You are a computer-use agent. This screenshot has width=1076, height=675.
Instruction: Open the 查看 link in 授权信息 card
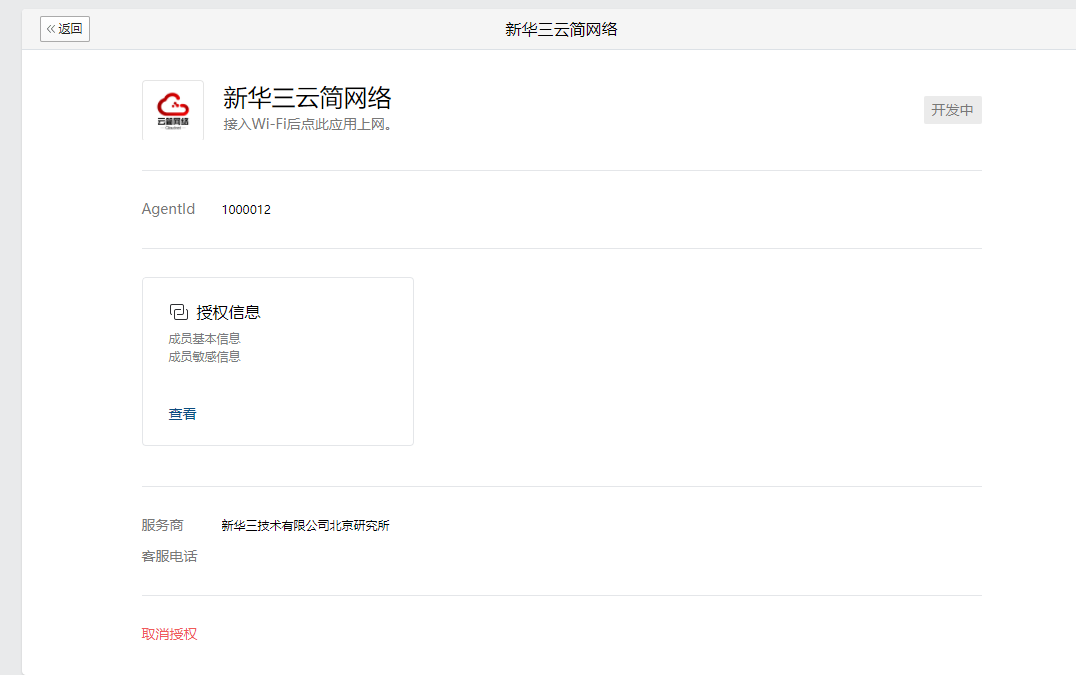[x=183, y=414]
